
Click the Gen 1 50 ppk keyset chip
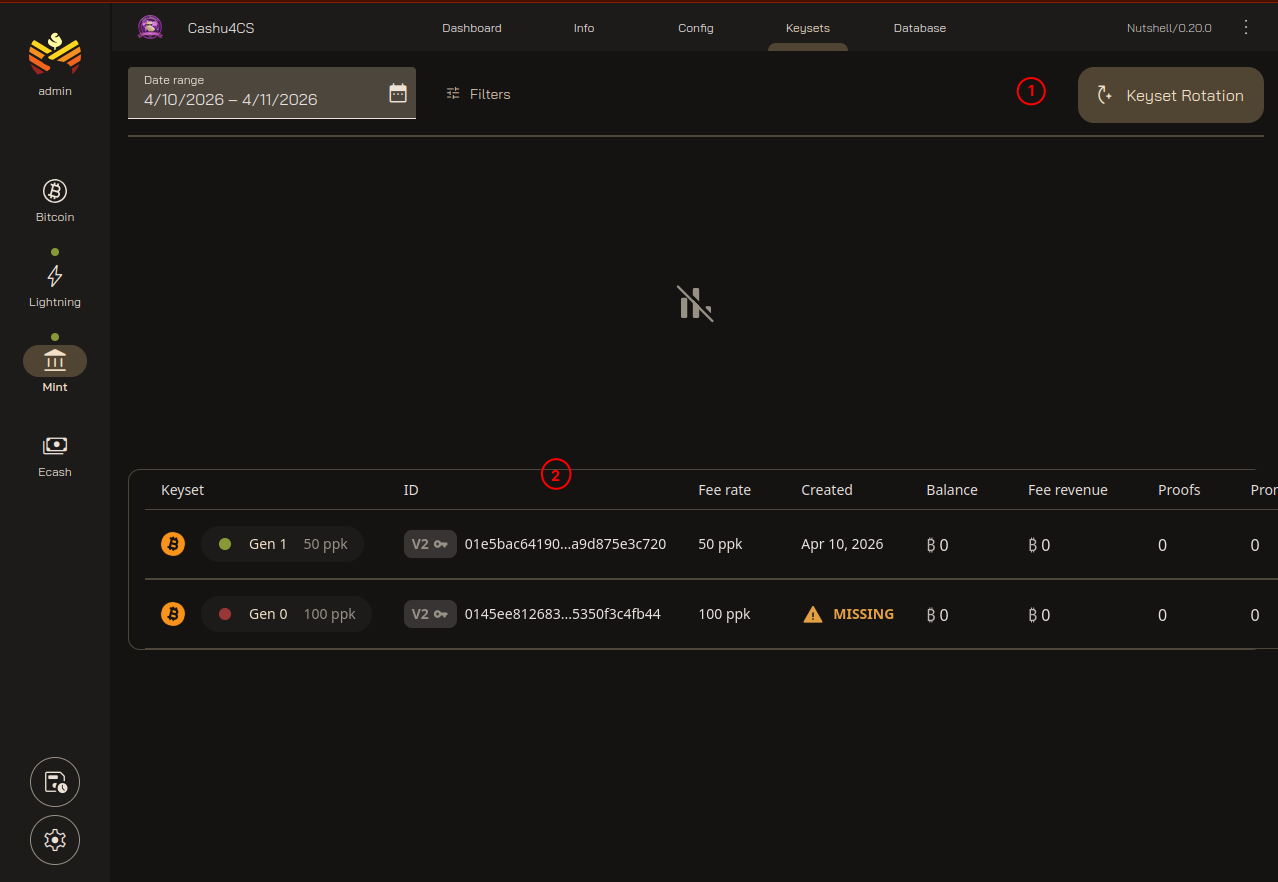[282, 544]
